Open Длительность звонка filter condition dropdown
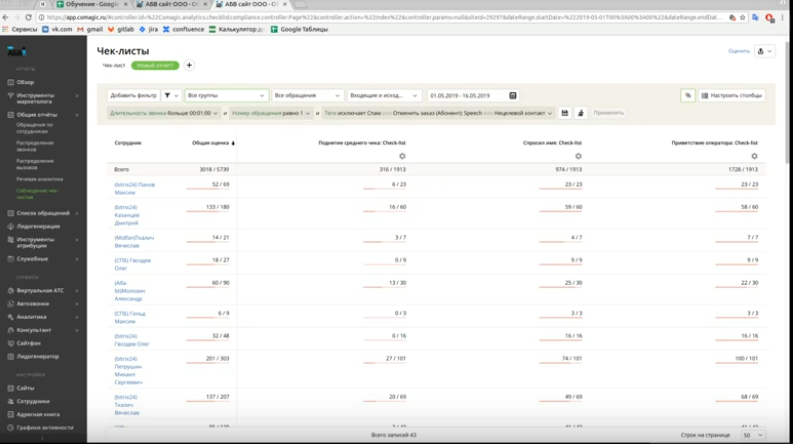 (163, 113)
